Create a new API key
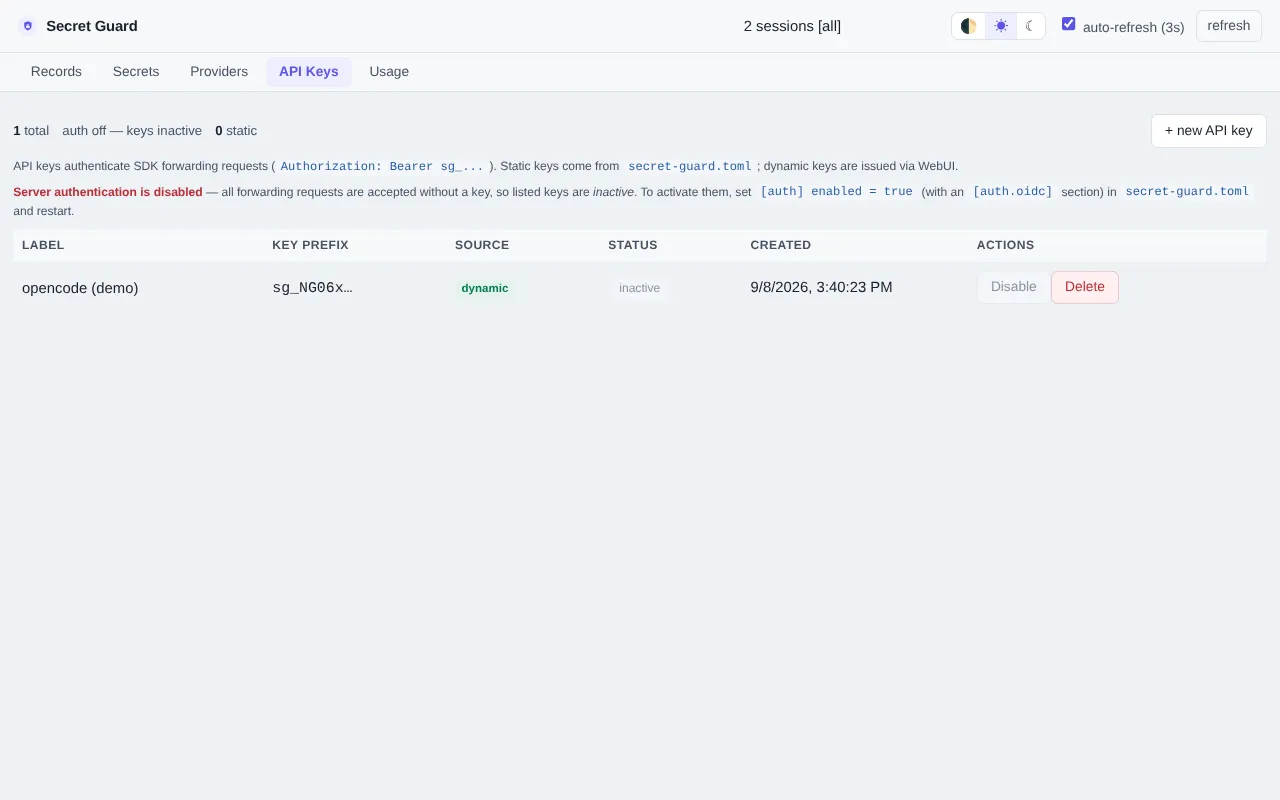Screen dimensions: 1280x800 point(1209,131)
